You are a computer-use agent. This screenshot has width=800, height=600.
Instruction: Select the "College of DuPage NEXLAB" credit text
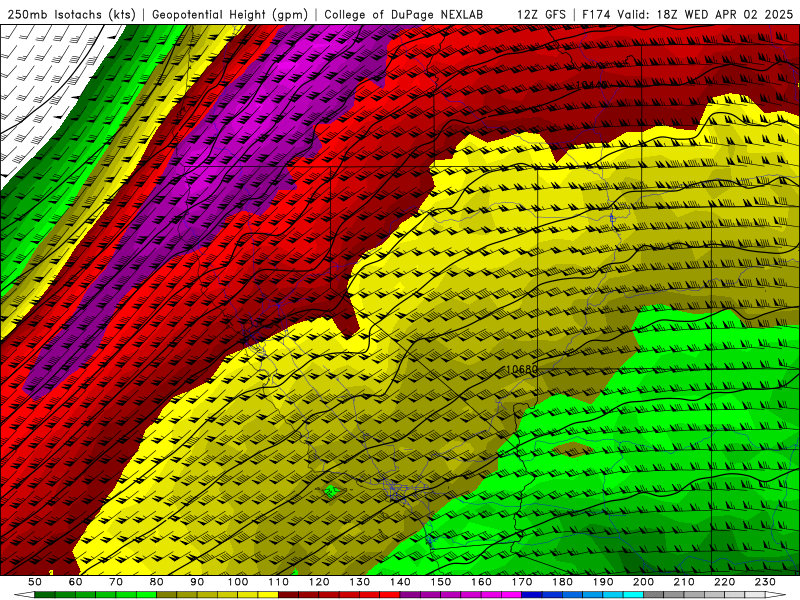404,14
